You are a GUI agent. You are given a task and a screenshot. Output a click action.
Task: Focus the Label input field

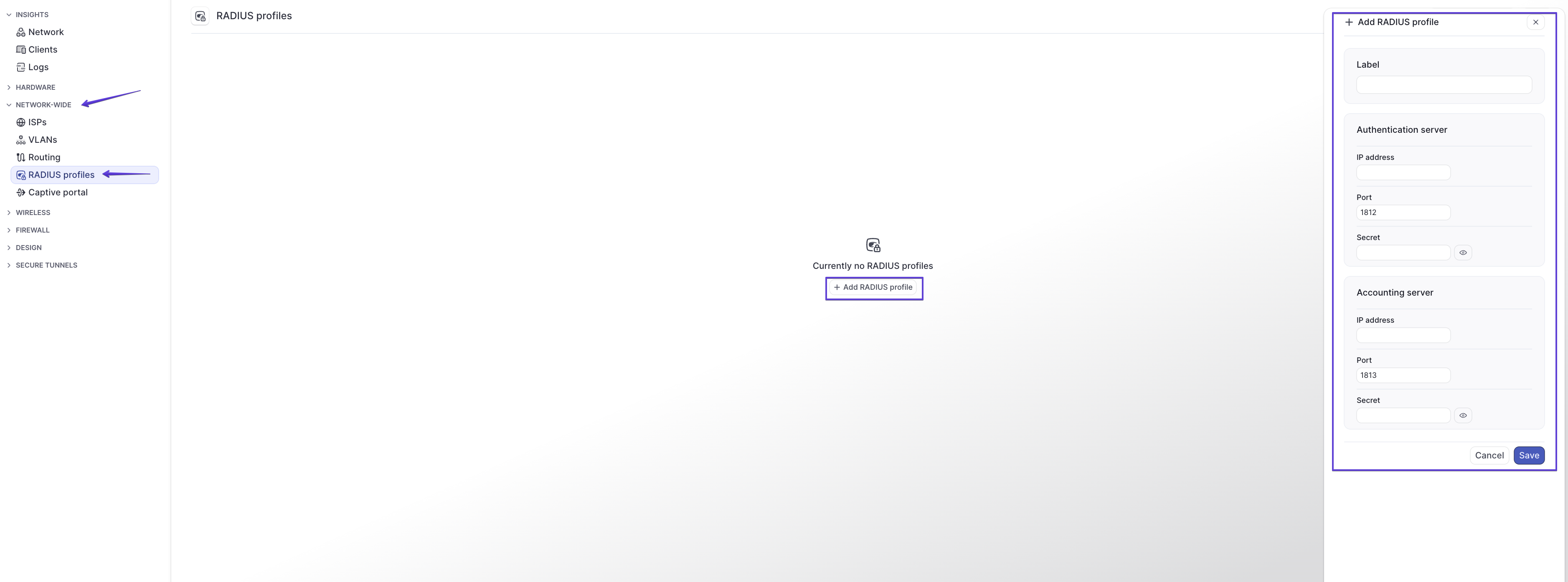coord(1444,84)
